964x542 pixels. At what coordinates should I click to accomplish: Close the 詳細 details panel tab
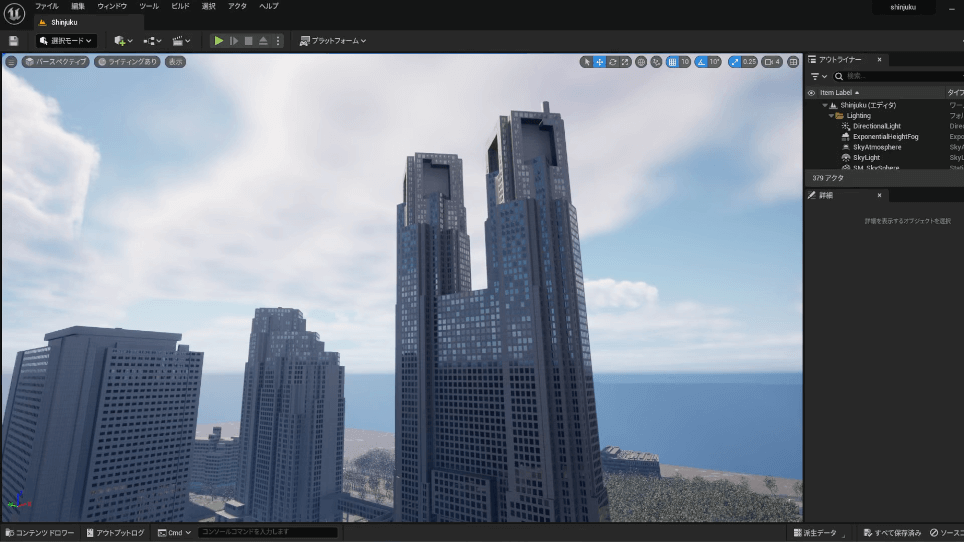[x=879, y=195]
